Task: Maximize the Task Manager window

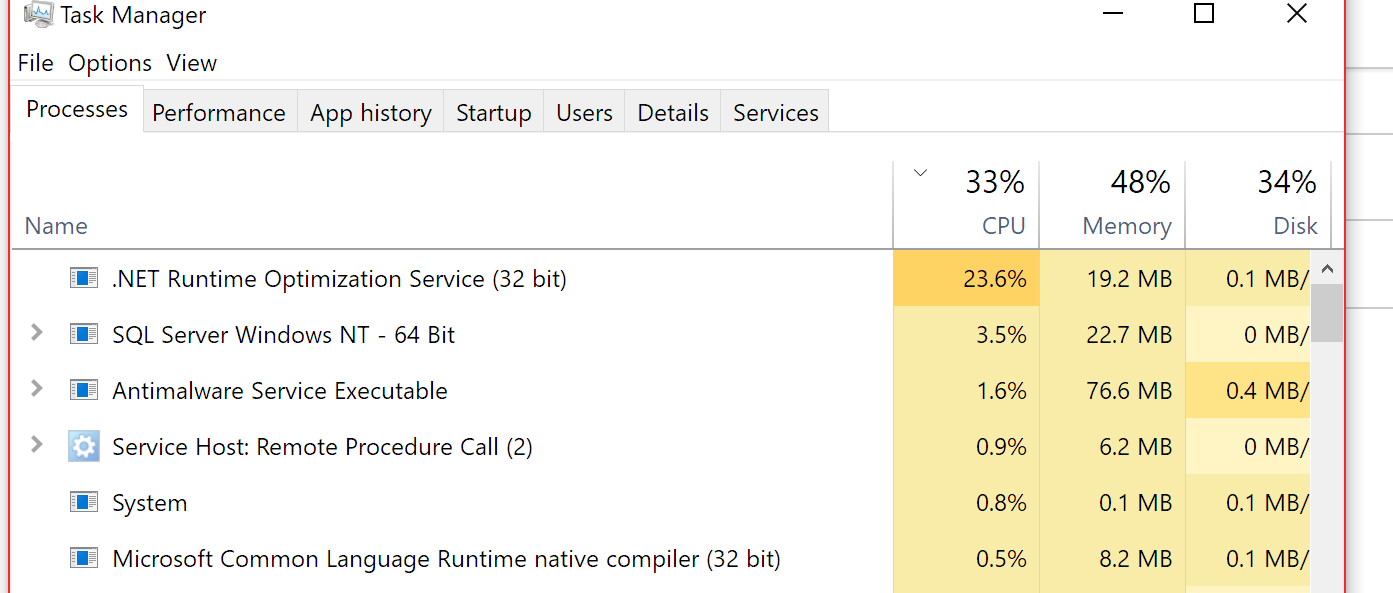Action: 1204,14
